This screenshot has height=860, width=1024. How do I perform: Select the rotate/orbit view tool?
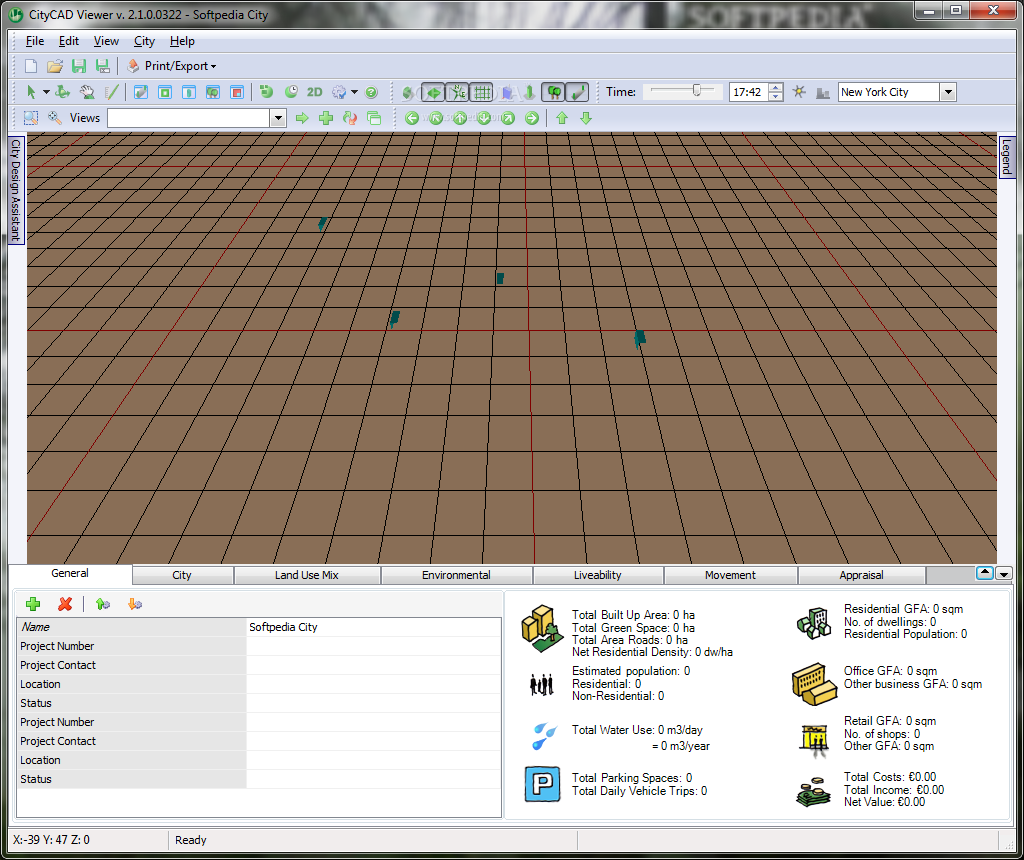click(x=63, y=92)
